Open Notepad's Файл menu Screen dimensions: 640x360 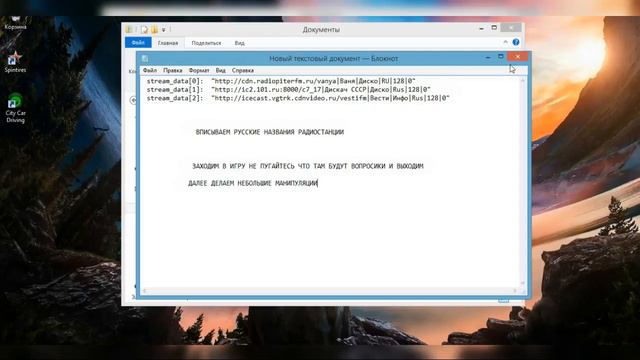[x=150, y=70]
